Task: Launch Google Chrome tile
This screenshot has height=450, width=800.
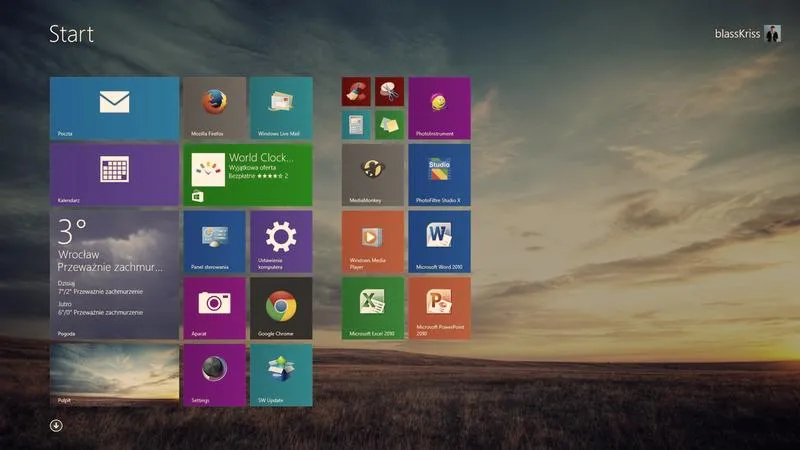Action: tap(281, 308)
